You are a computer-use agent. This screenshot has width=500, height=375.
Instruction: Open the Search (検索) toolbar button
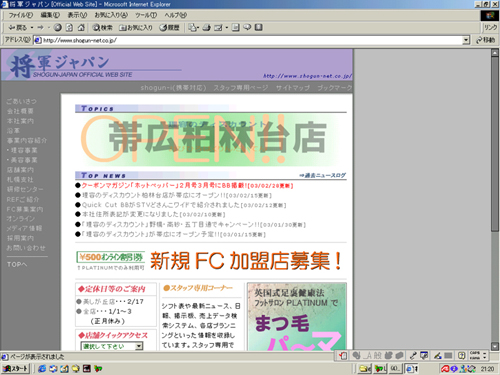coord(103,28)
